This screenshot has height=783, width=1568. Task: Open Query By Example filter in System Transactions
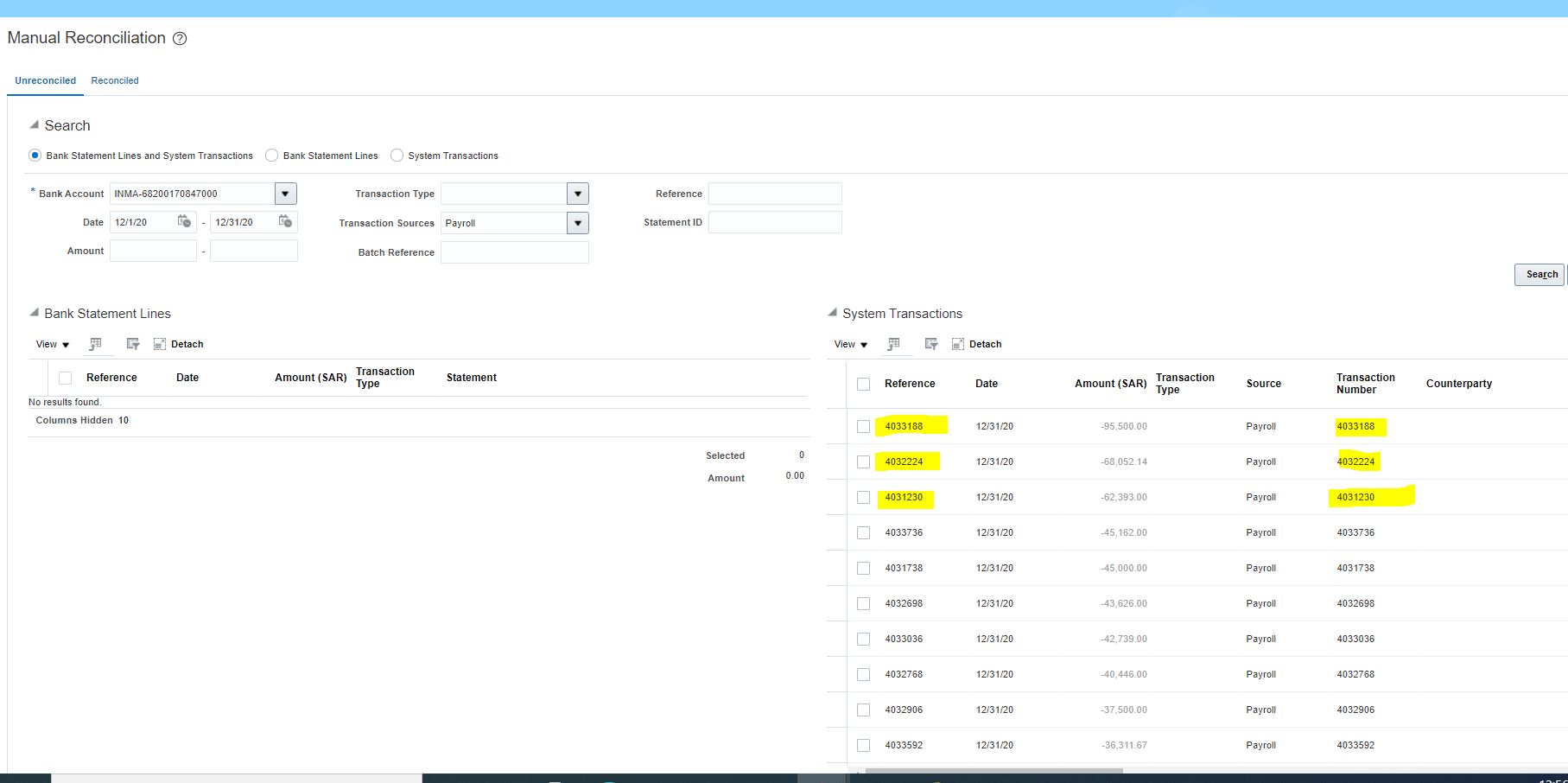coord(931,343)
